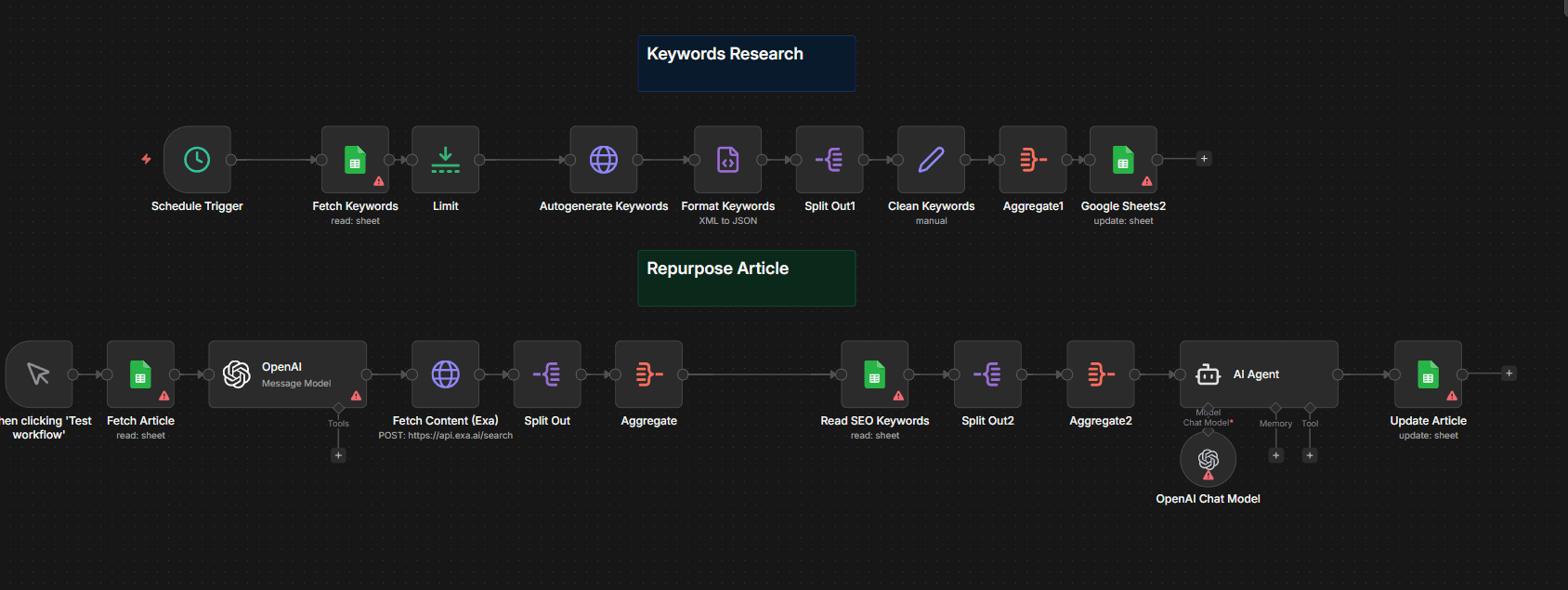Open the Autogenerate Keywords globe node
This screenshot has height=590, width=1568.
coord(604,160)
